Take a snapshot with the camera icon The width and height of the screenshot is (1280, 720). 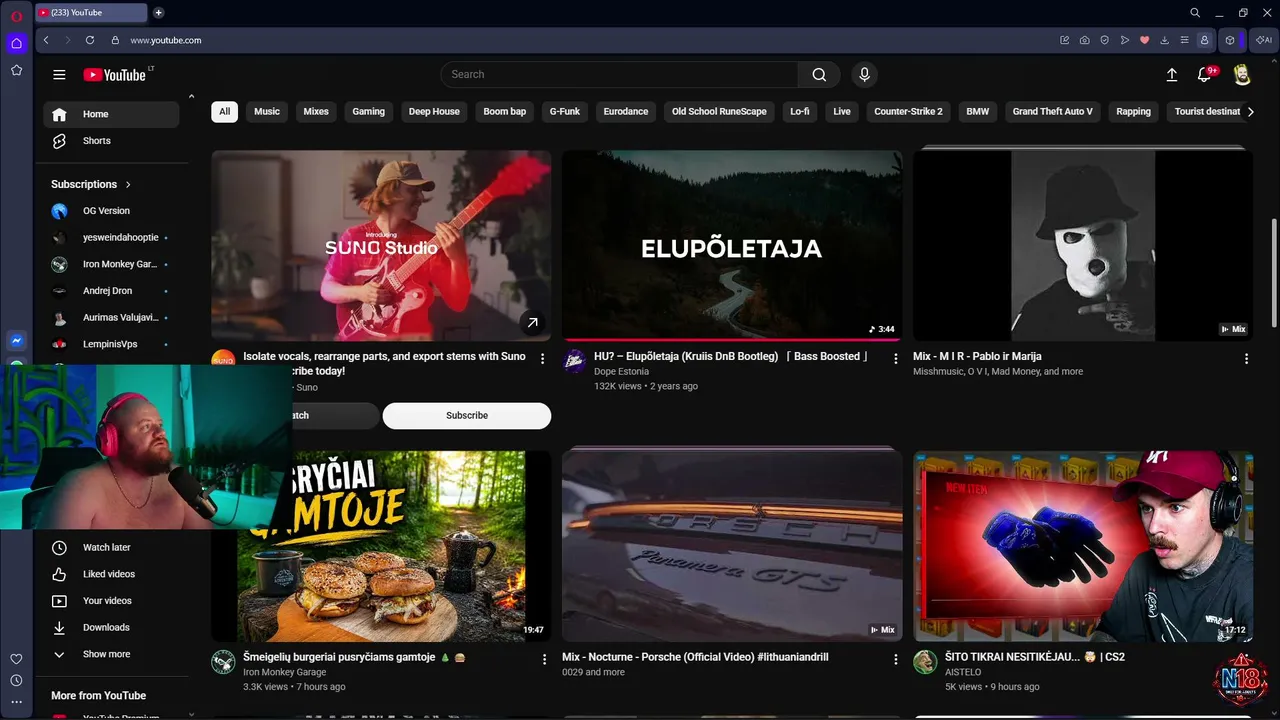coord(1085,40)
